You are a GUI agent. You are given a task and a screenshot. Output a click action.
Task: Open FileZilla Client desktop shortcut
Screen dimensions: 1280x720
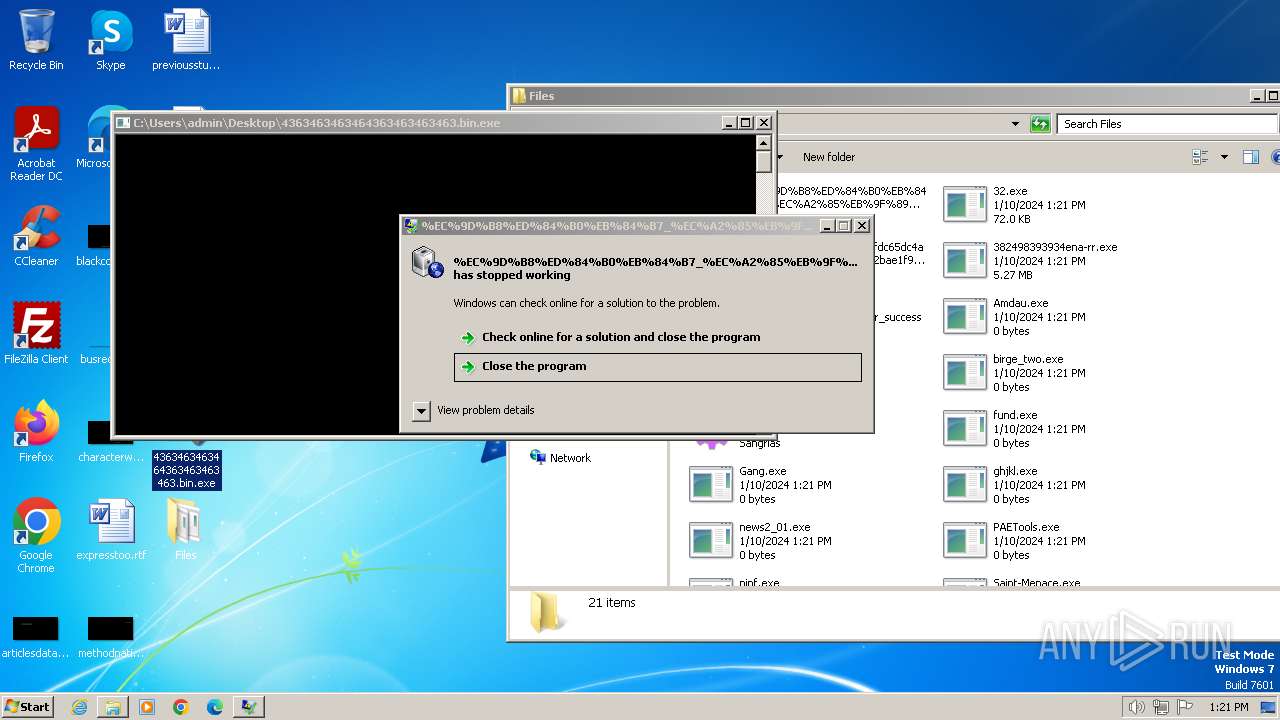pyautogui.click(x=36, y=333)
